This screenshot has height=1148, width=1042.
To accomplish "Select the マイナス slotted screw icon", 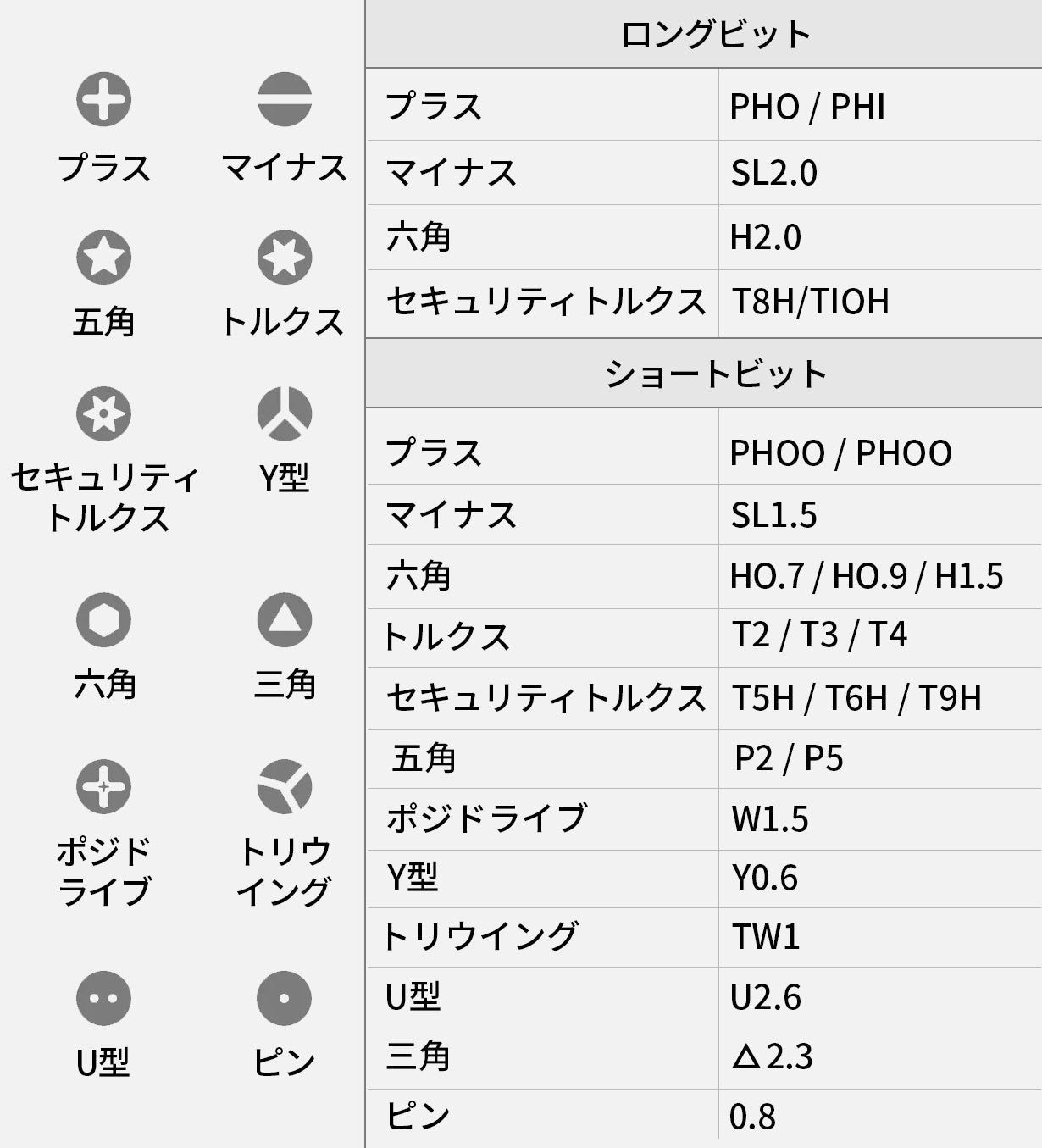I will pyautogui.click(x=285, y=99).
